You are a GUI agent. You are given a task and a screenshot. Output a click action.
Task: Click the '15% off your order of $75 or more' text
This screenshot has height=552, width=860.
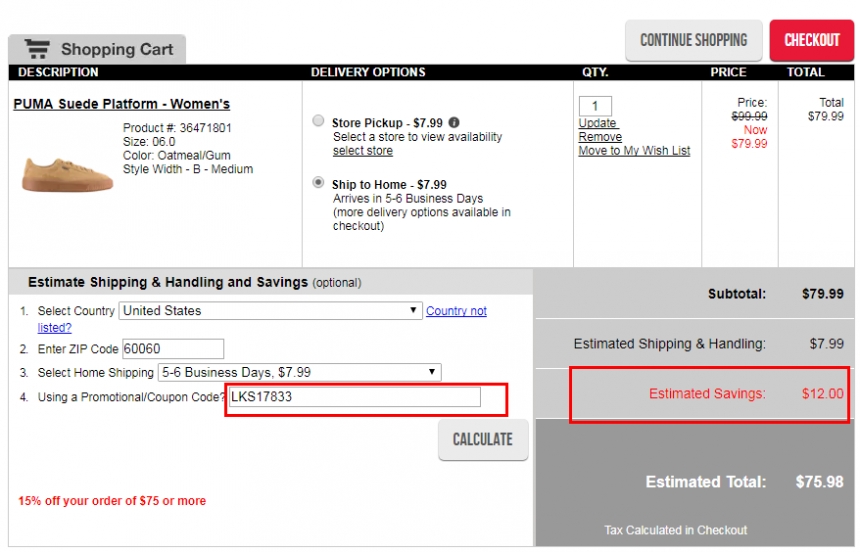pyautogui.click(x=112, y=501)
